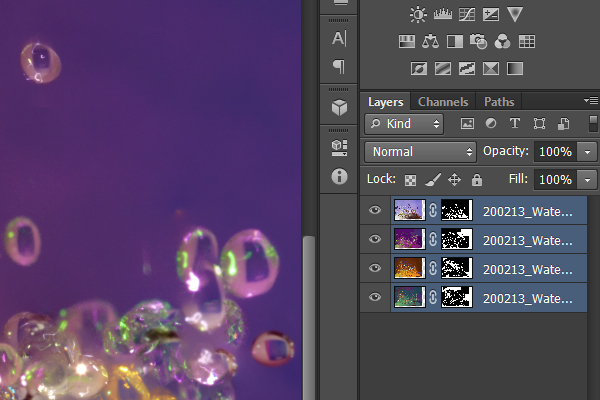600x400 pixels.
Task: Click the Fill 100% value field
Action: (x=556, y=180)
